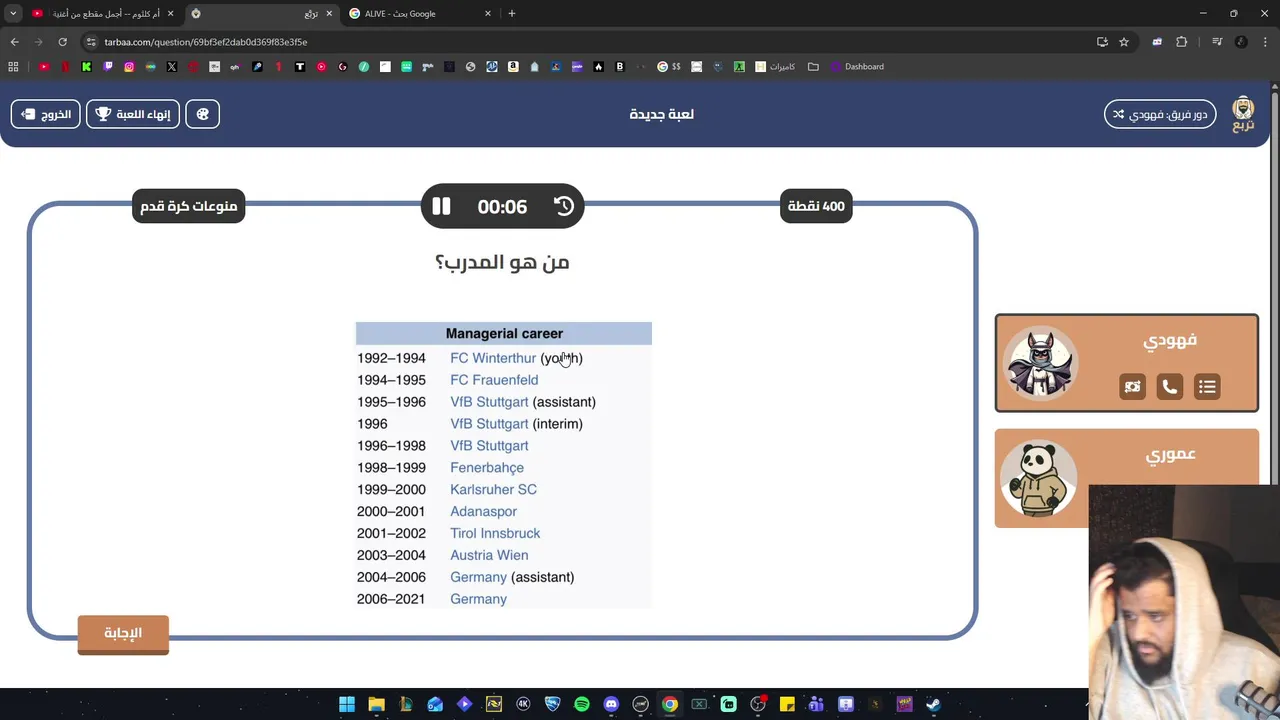This screenshot has height=720, width=1280.
Task: Click the Adanaspor link
Action: [x=483, y=512]
